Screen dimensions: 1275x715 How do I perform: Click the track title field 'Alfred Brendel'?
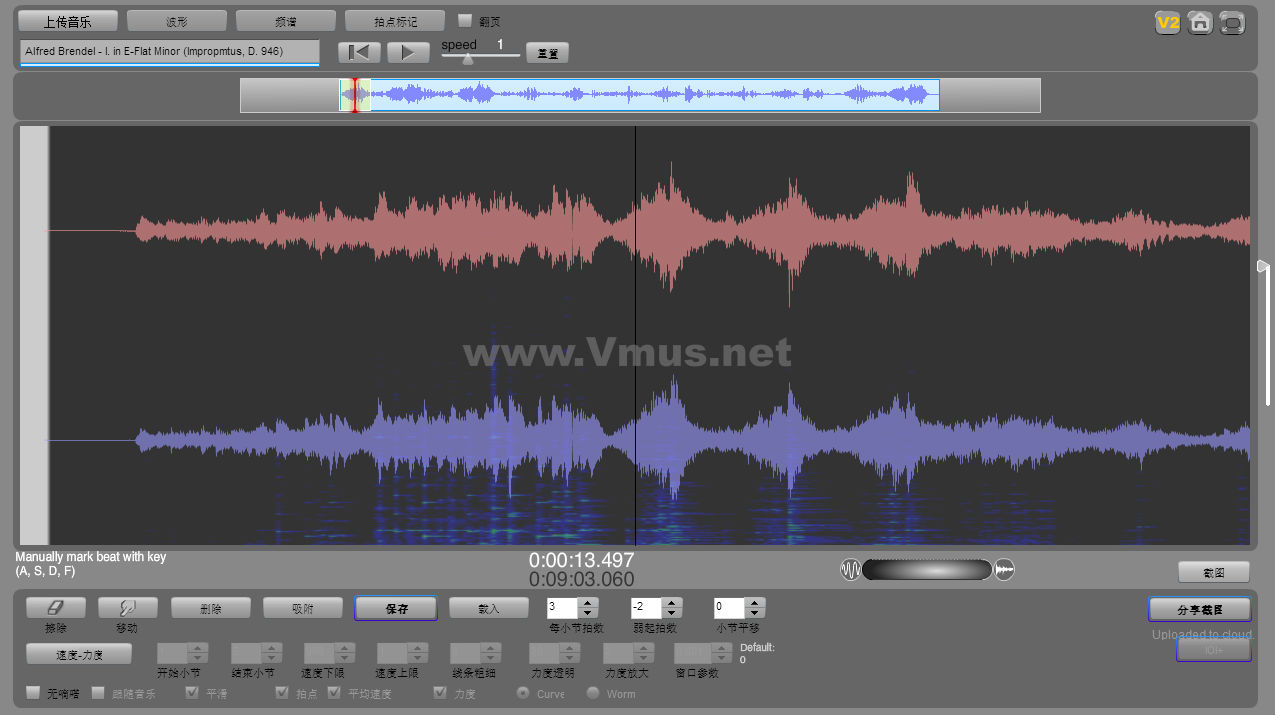click(x=170, y=52)
